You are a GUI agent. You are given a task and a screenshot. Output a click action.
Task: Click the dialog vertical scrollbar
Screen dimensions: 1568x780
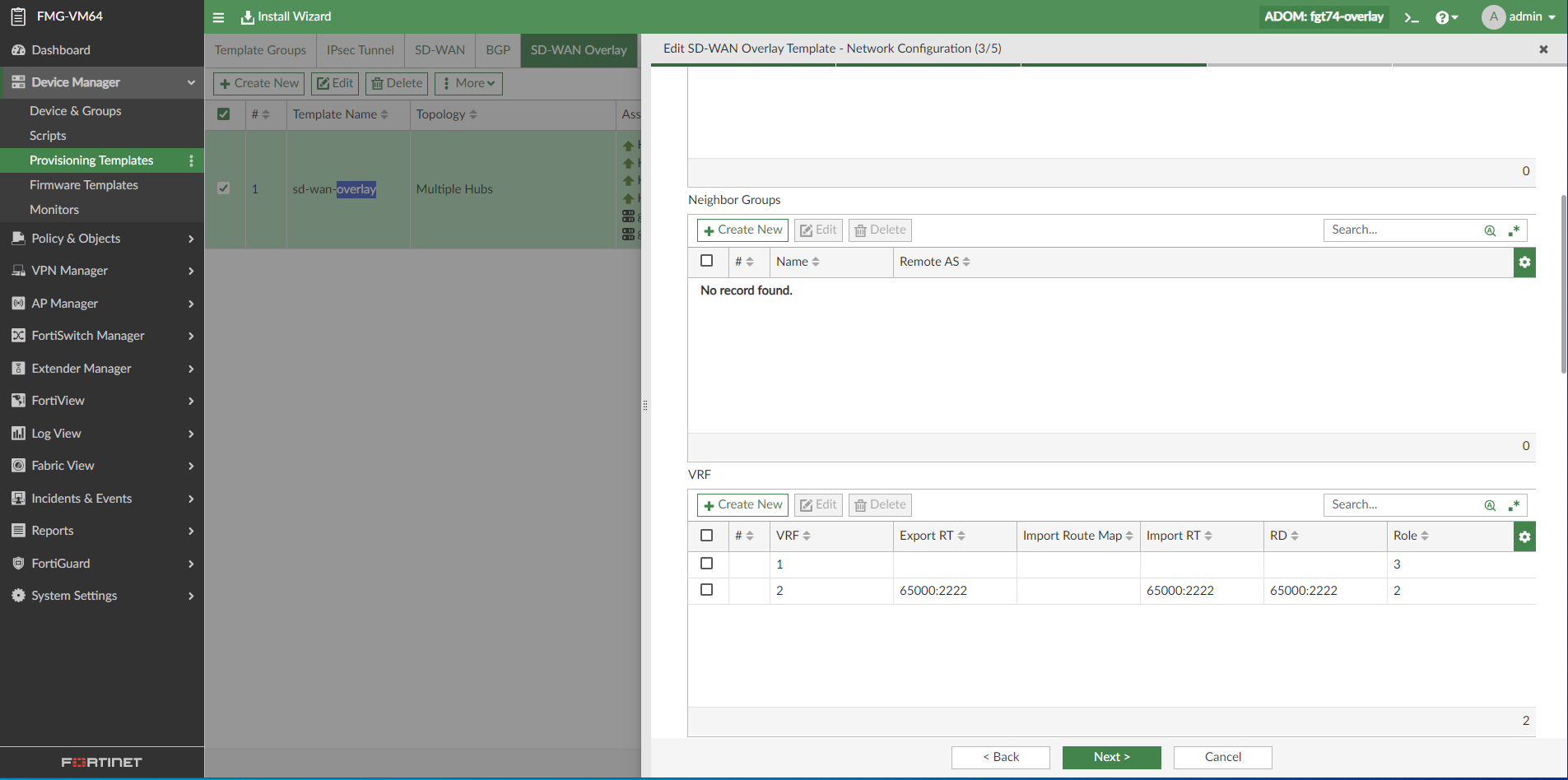click(1563, 284)
